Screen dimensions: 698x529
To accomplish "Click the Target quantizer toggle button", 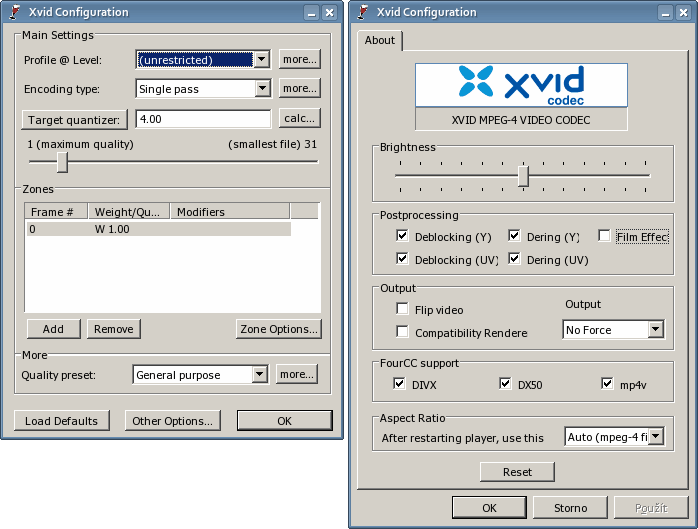I will [74, 120].
